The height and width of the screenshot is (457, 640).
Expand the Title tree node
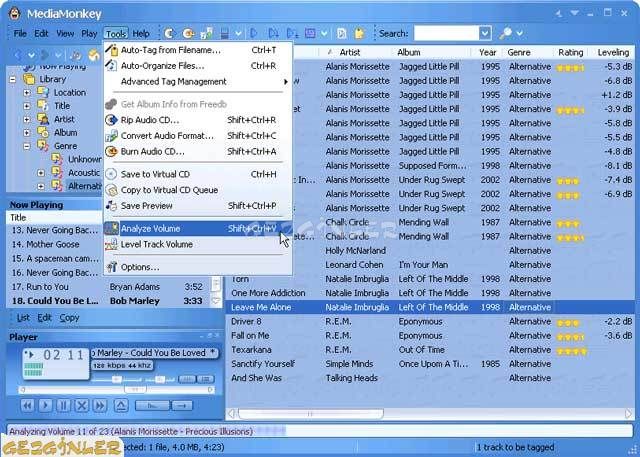(x=27, y=106)
